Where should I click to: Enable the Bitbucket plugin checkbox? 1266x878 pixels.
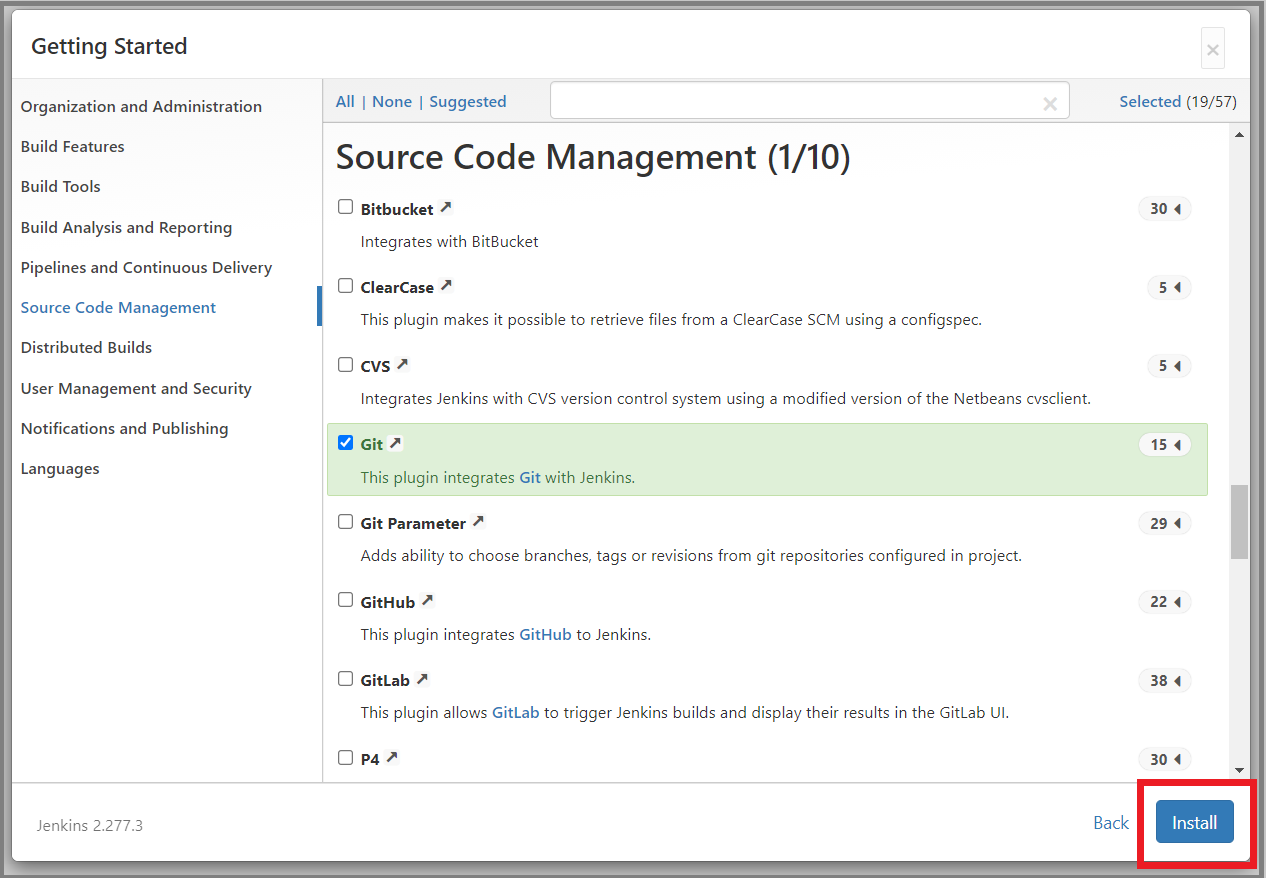pyautogui.click(x=345, y=207)
